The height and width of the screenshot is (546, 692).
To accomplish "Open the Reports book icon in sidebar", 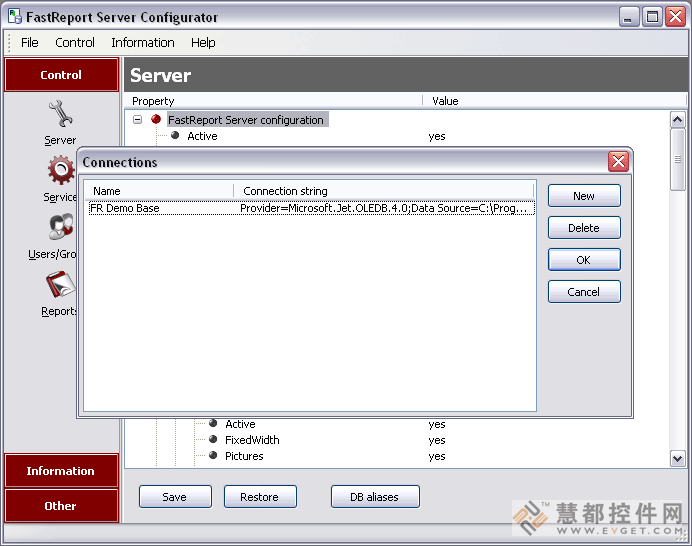I will tap(60, 284).
